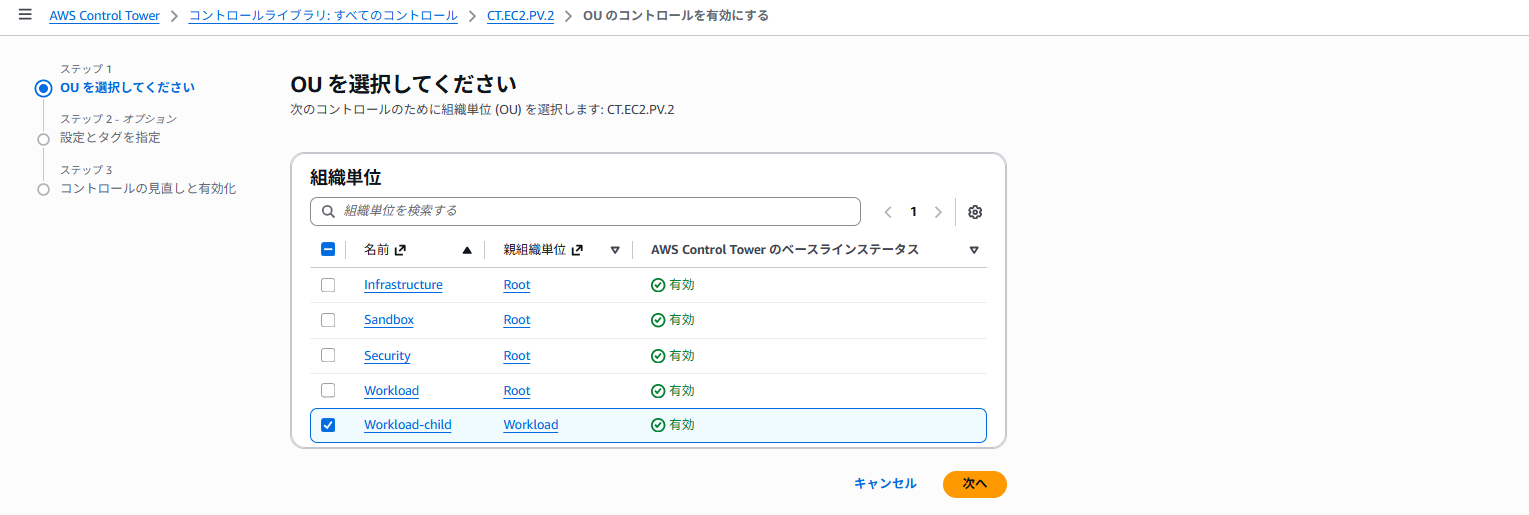The width and height of the screenshot is (1529, 515).
Task: Focus the 組織単位を検索する search field
Action: (585, 211)
